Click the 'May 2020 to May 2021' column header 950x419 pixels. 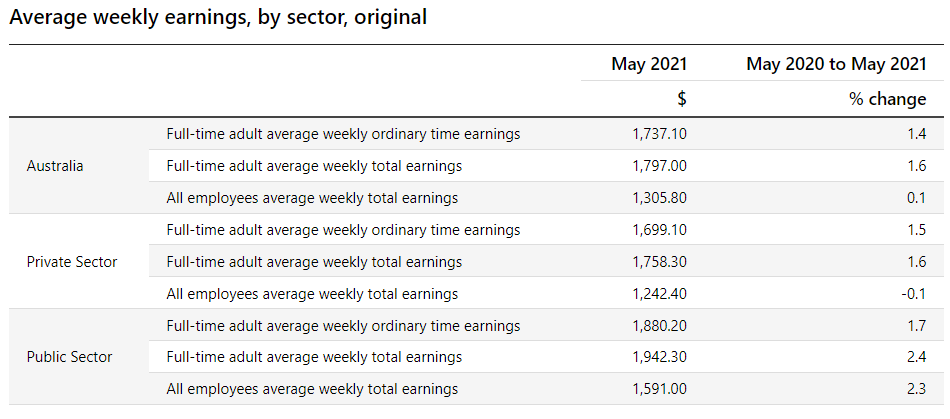click(836, 64)
